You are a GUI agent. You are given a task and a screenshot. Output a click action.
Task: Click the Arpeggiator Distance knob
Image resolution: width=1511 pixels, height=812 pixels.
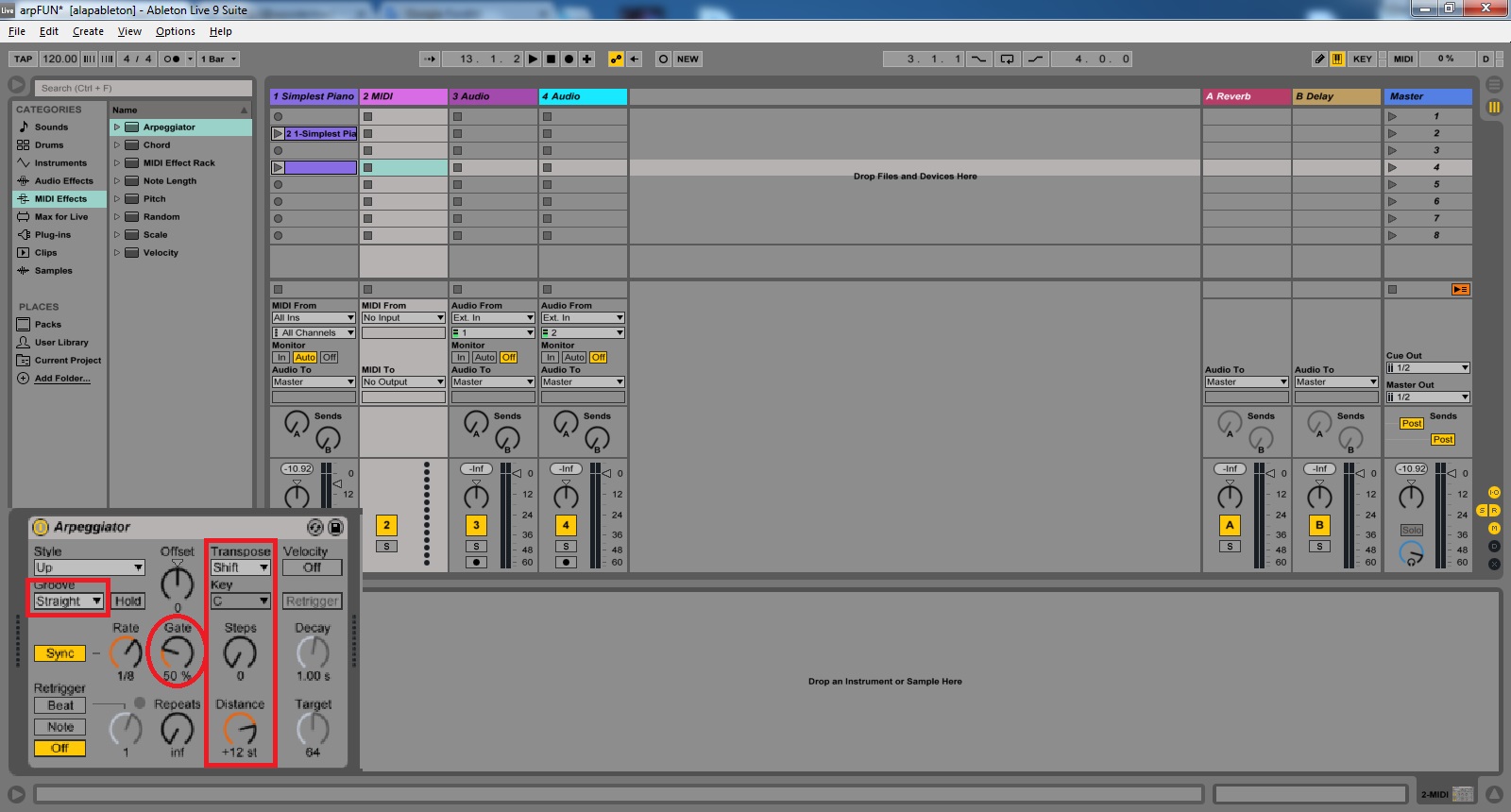pos(240,729)
